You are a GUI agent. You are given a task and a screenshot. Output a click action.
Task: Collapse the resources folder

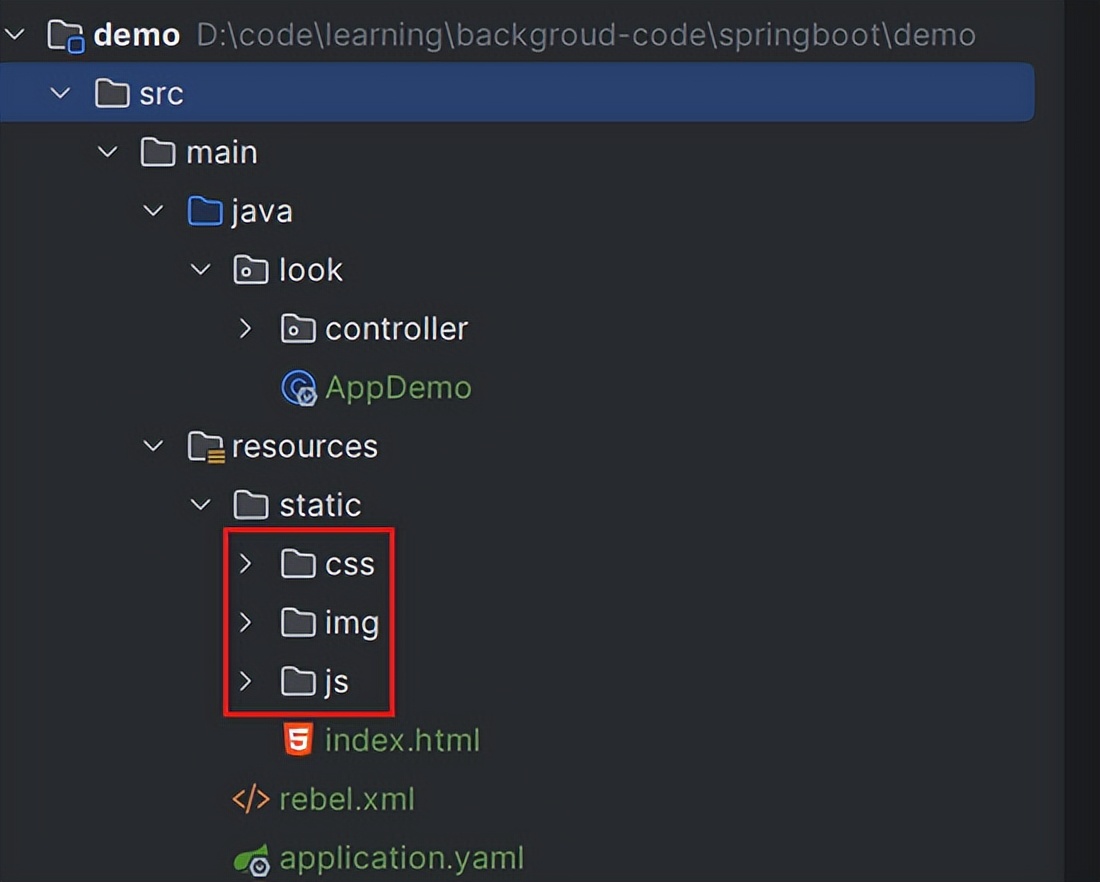pos(153,446)
